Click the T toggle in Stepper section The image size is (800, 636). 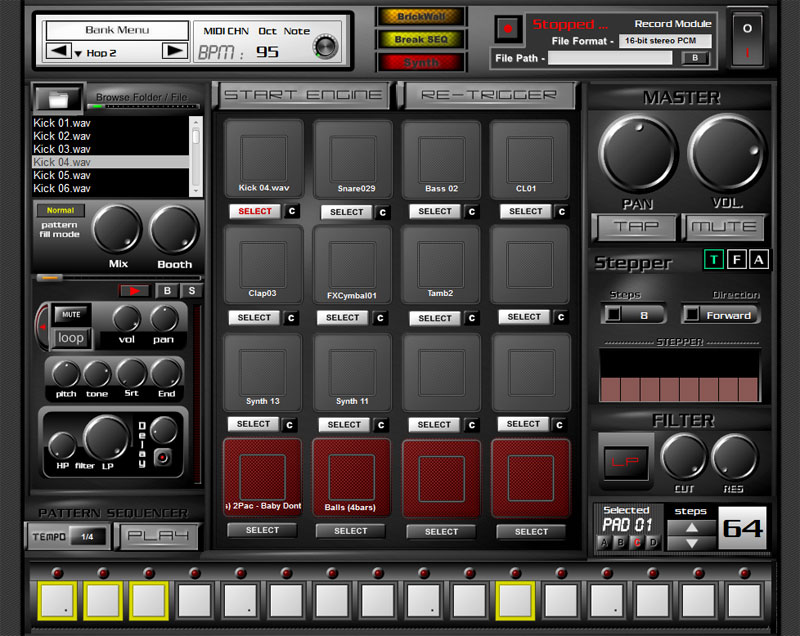[714, 260]
